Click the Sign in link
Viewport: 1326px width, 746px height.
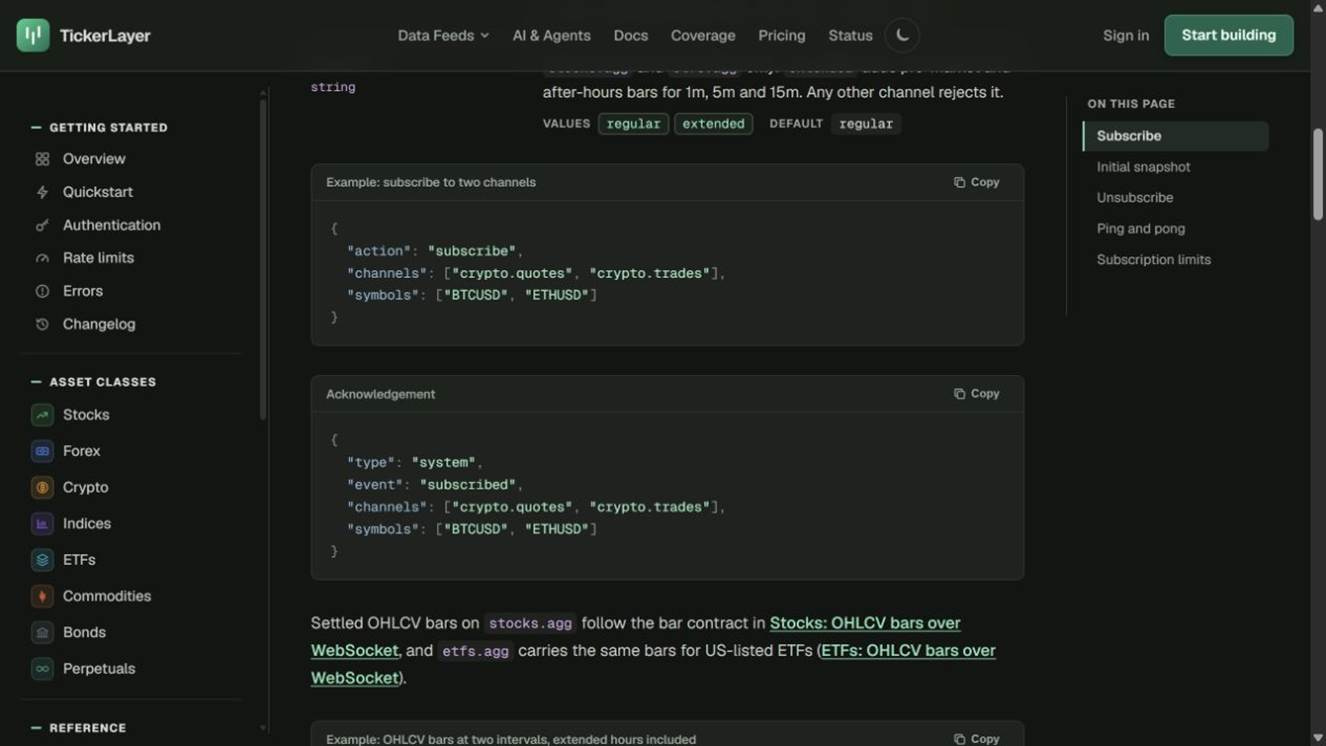[x=1125, y=35]
